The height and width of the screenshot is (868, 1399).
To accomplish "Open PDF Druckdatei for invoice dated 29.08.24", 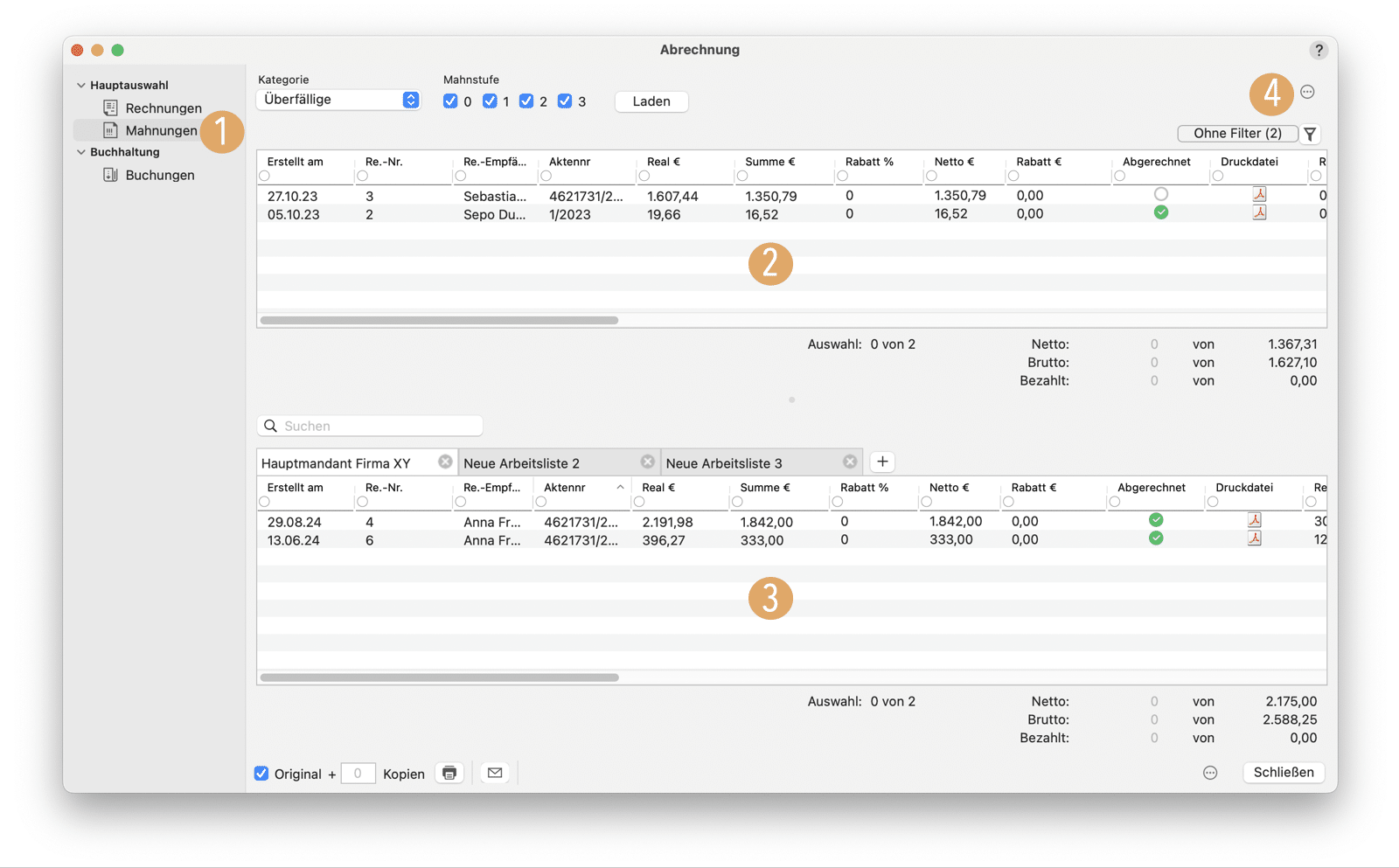I will (x=1254, y=520).
